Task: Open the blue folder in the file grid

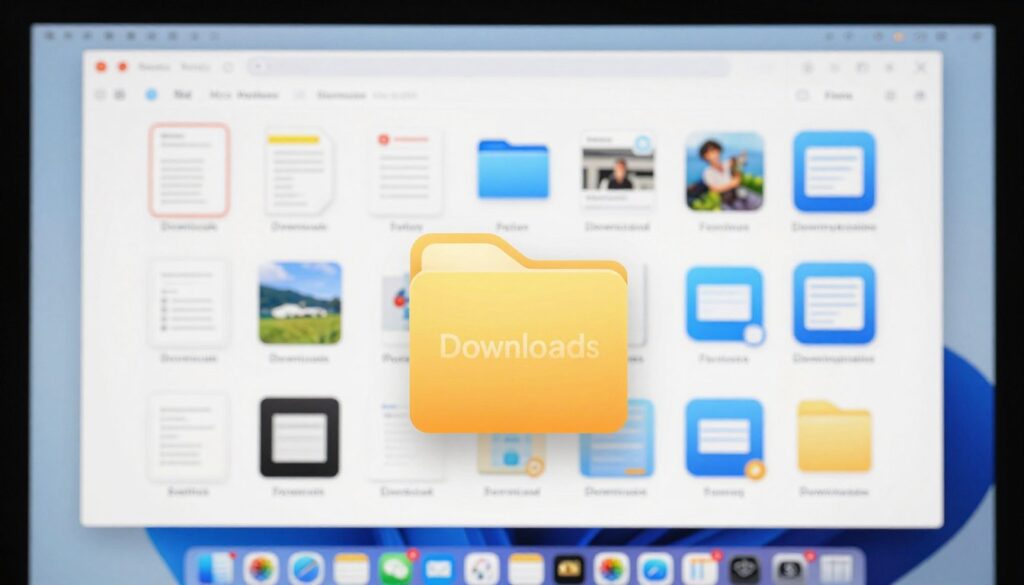Action: click(513, 168)
